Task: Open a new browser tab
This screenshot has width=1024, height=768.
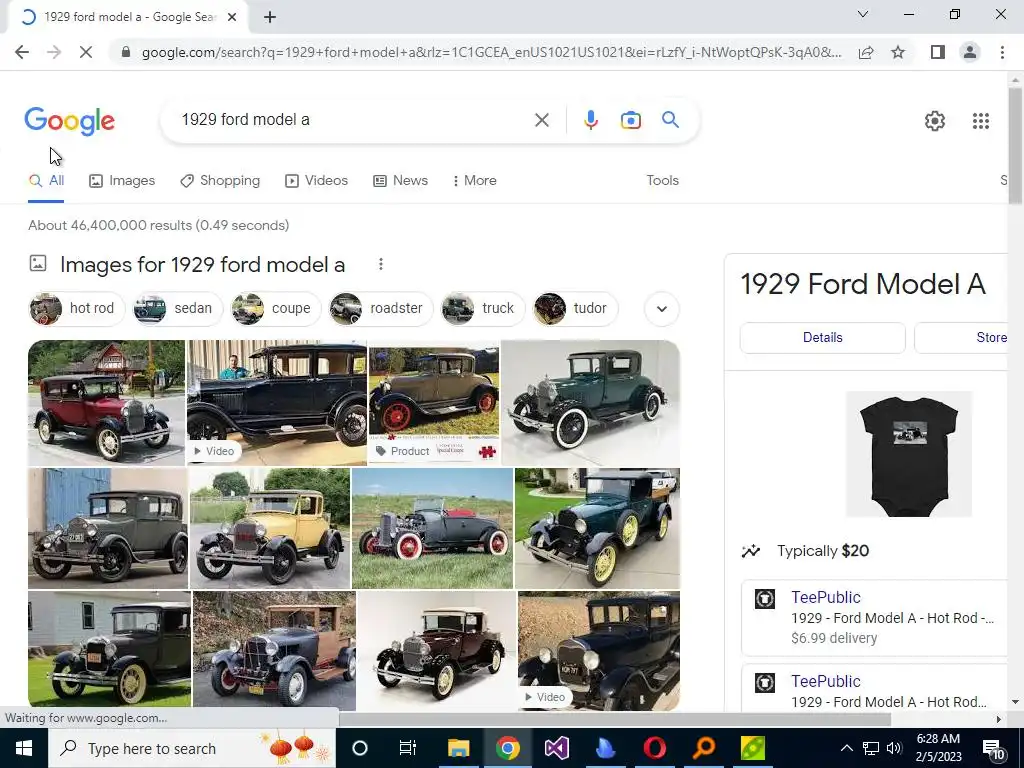Action: tap(270, 18)
